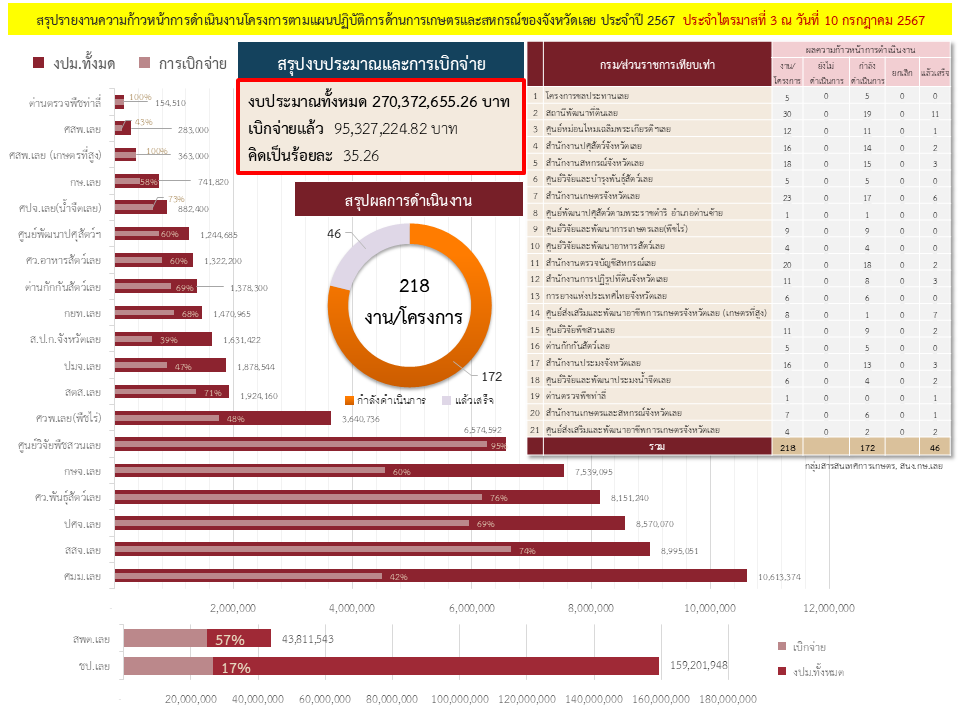Click the 'ศมม.เลย' bar in main chart
The image size is (960, 720).
(430, 576)
